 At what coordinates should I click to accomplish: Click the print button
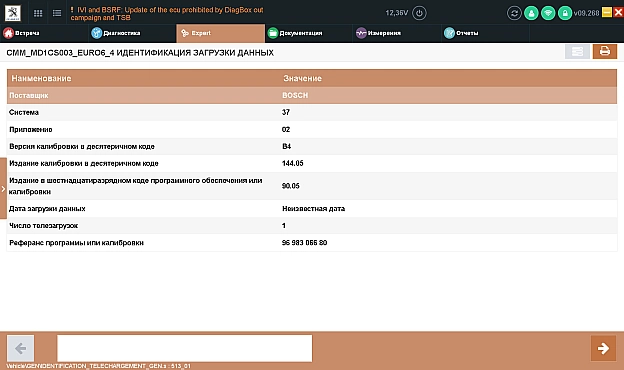click(605, 51)
